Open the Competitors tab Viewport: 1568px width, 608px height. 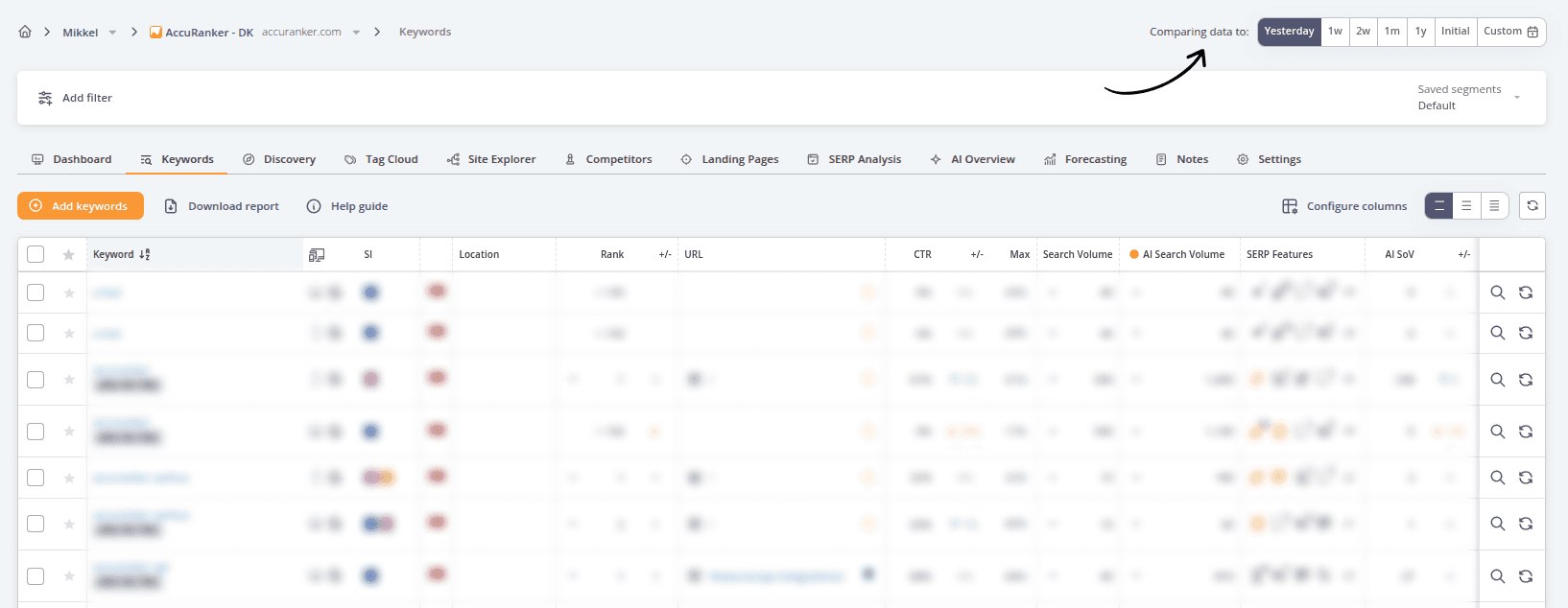[608, 159]
